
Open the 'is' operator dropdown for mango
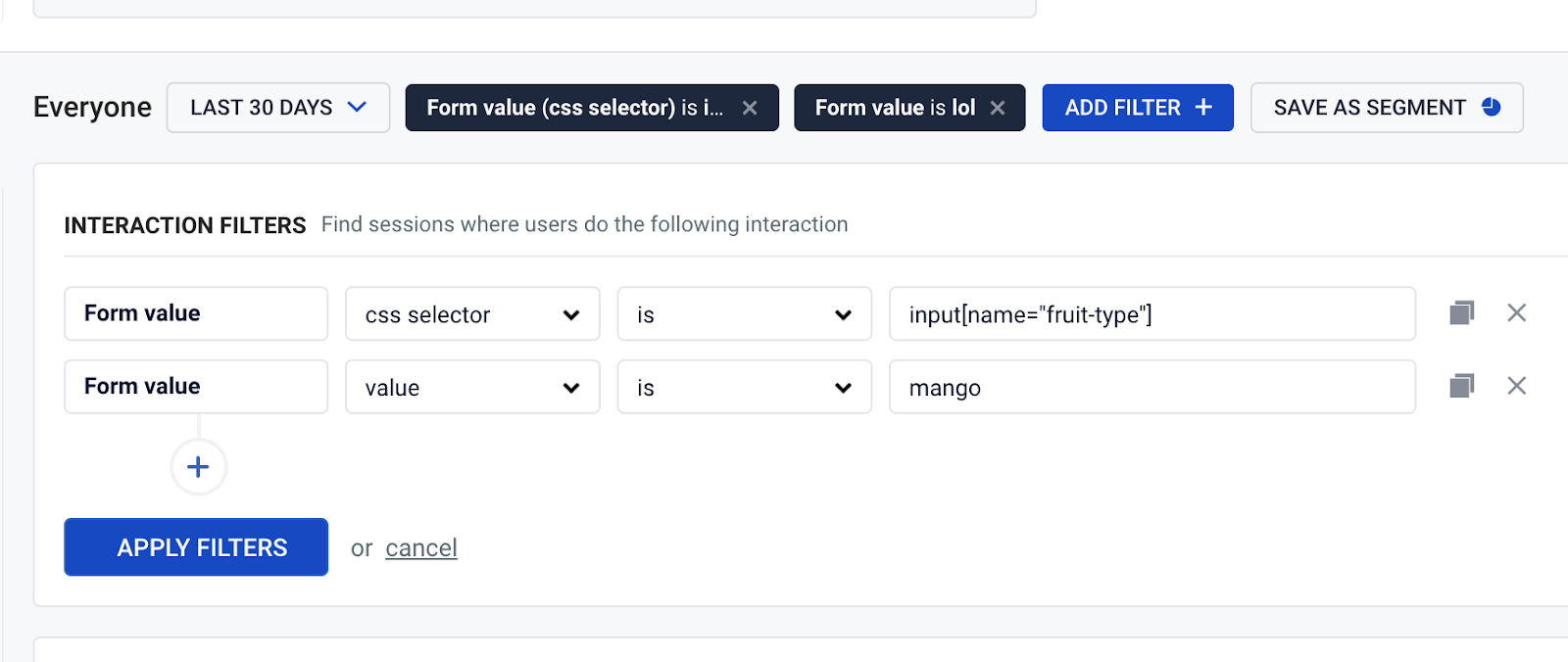(x=744, y=387)
